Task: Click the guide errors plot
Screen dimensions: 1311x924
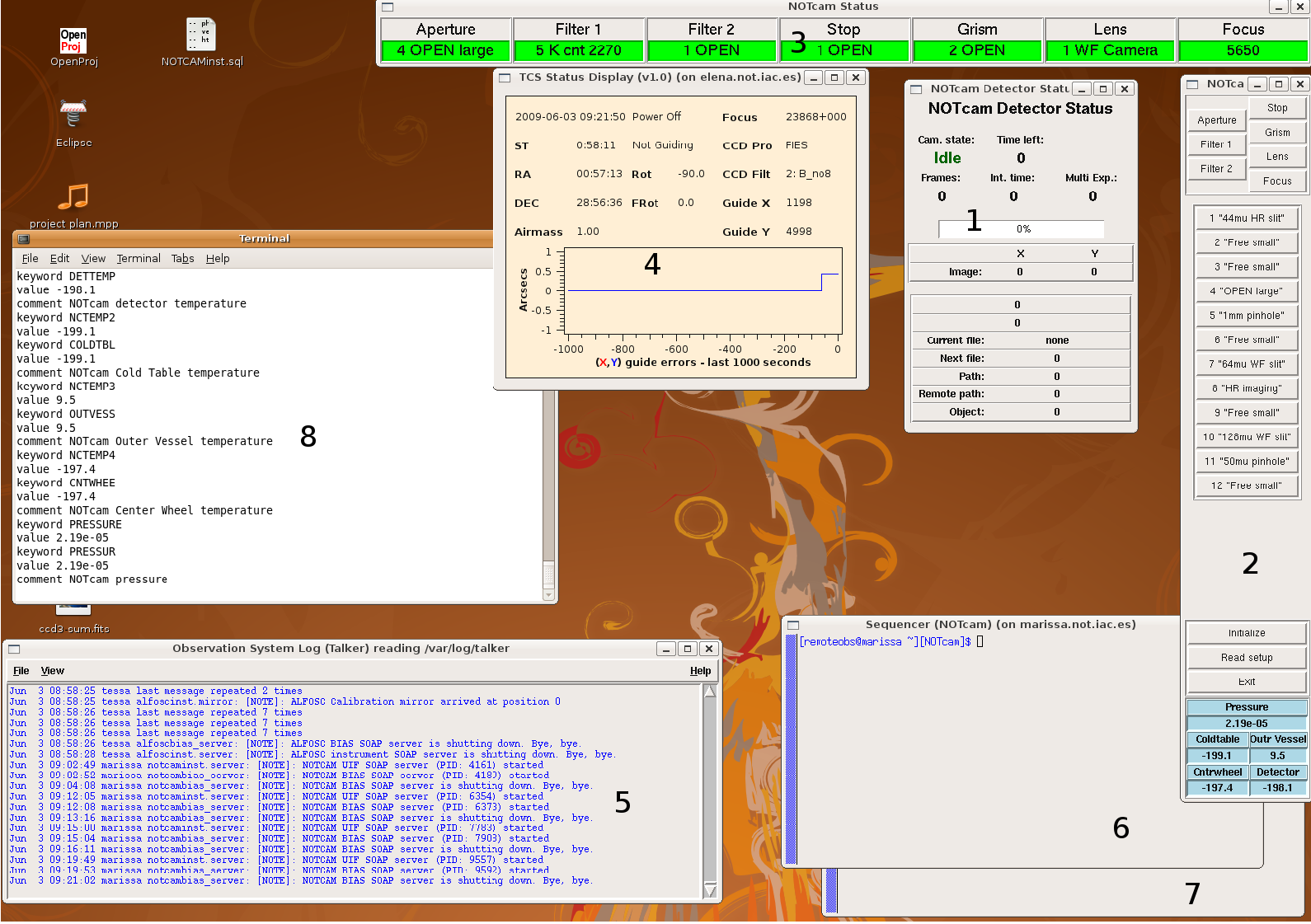Action: [703, 291]
